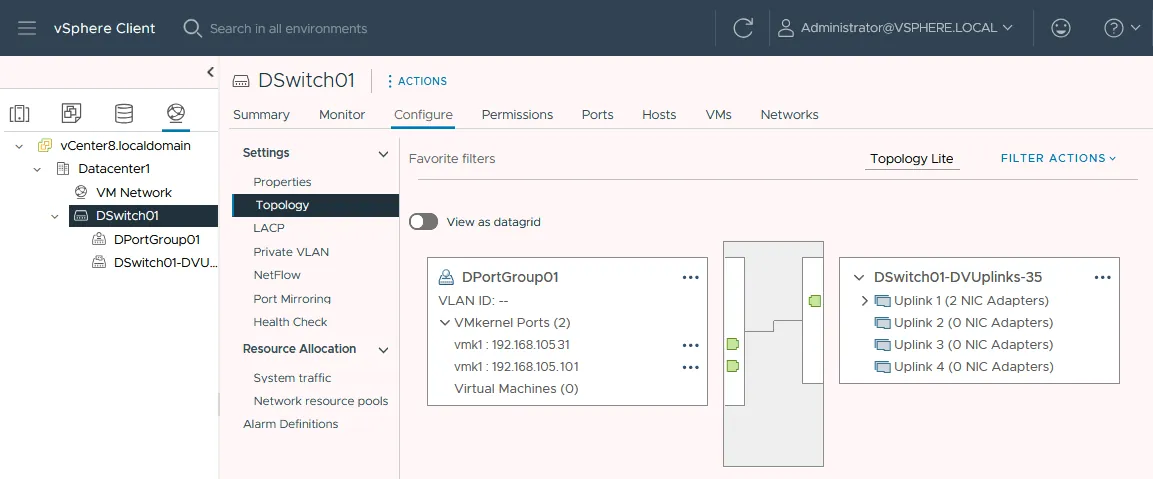Image resolution: width=1153 pixels, height=479 pixels.
Task: Collapse DSwitch01-DVUplinks-35 group
Action: tap(858, 277)
